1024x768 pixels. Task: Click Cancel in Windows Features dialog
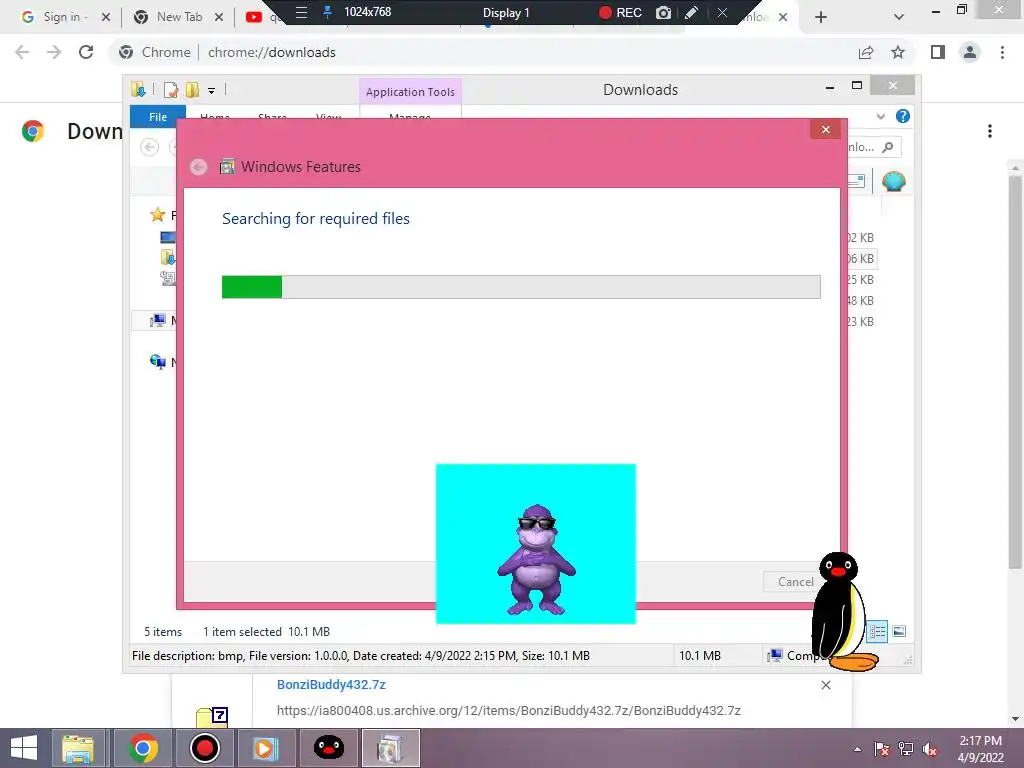(x=795, y=581)
